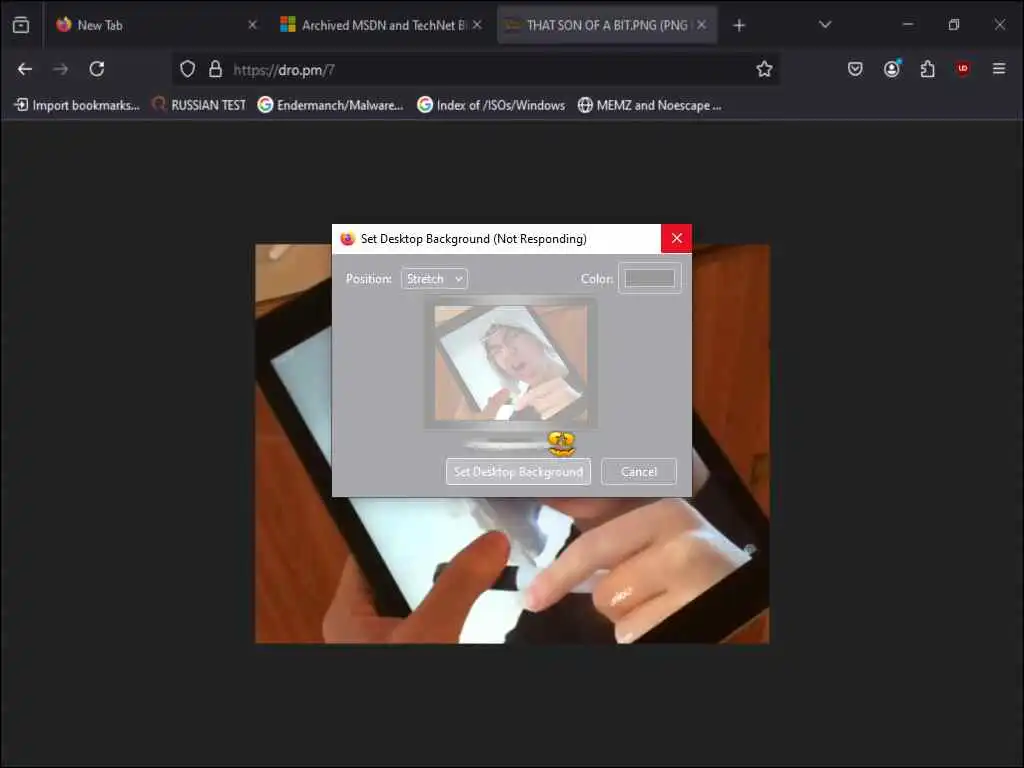Minimize the Firefox window
1024x768 pixels.
click(x=908, y=25)
